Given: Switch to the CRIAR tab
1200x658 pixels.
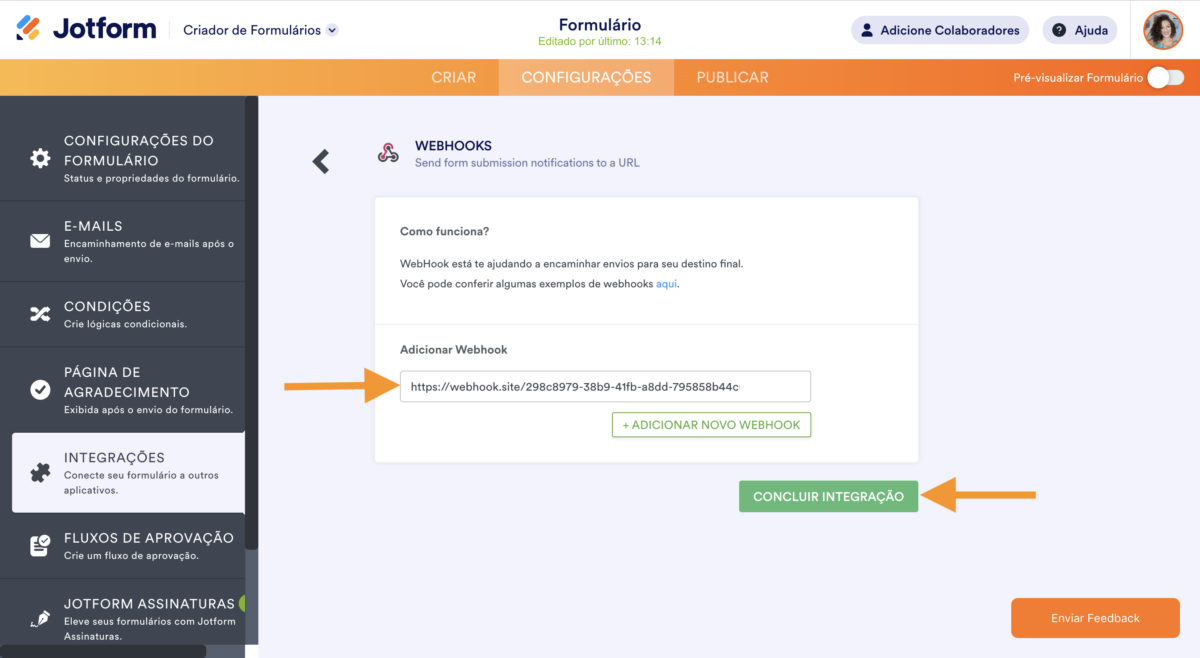Looking at the screenshot, I should pos(453,77).
